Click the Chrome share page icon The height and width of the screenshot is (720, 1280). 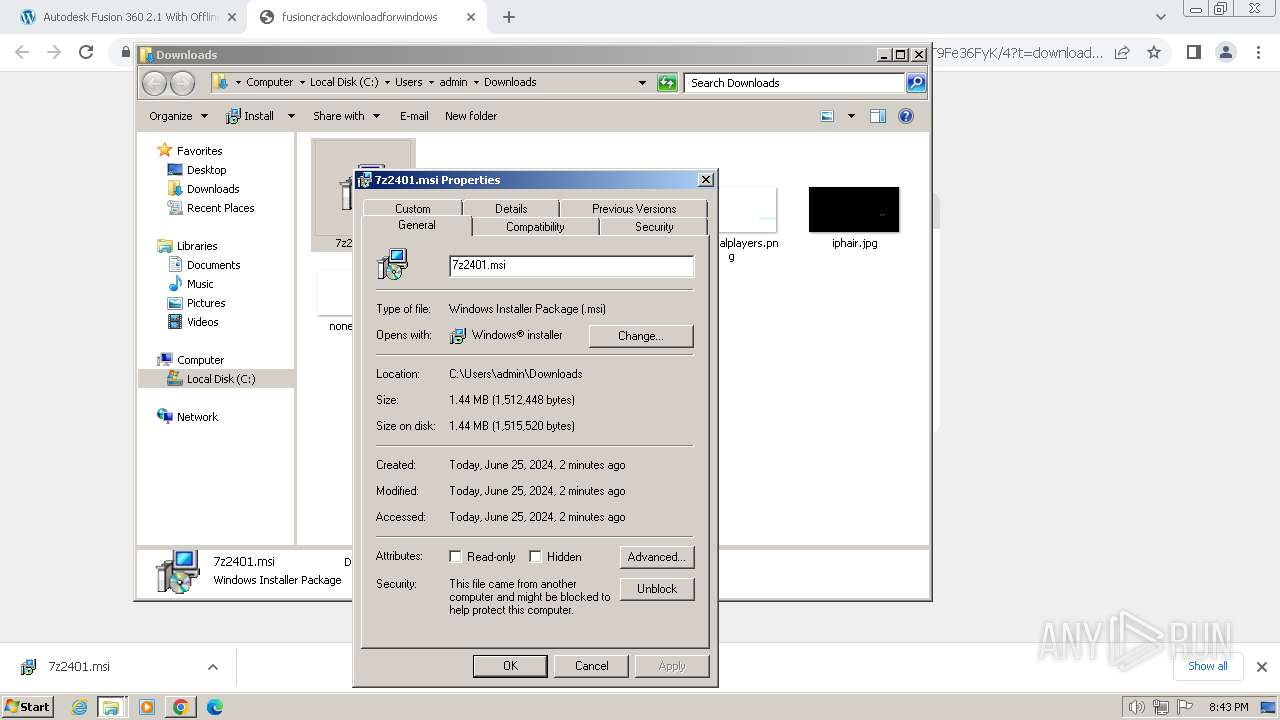coord(1122,52)
